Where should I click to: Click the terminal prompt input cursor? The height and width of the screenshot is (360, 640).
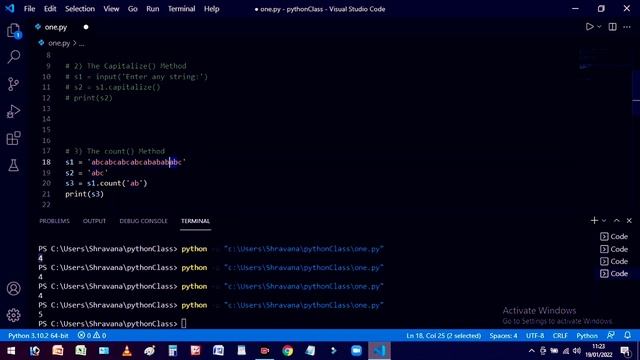[x=184, y=324]
